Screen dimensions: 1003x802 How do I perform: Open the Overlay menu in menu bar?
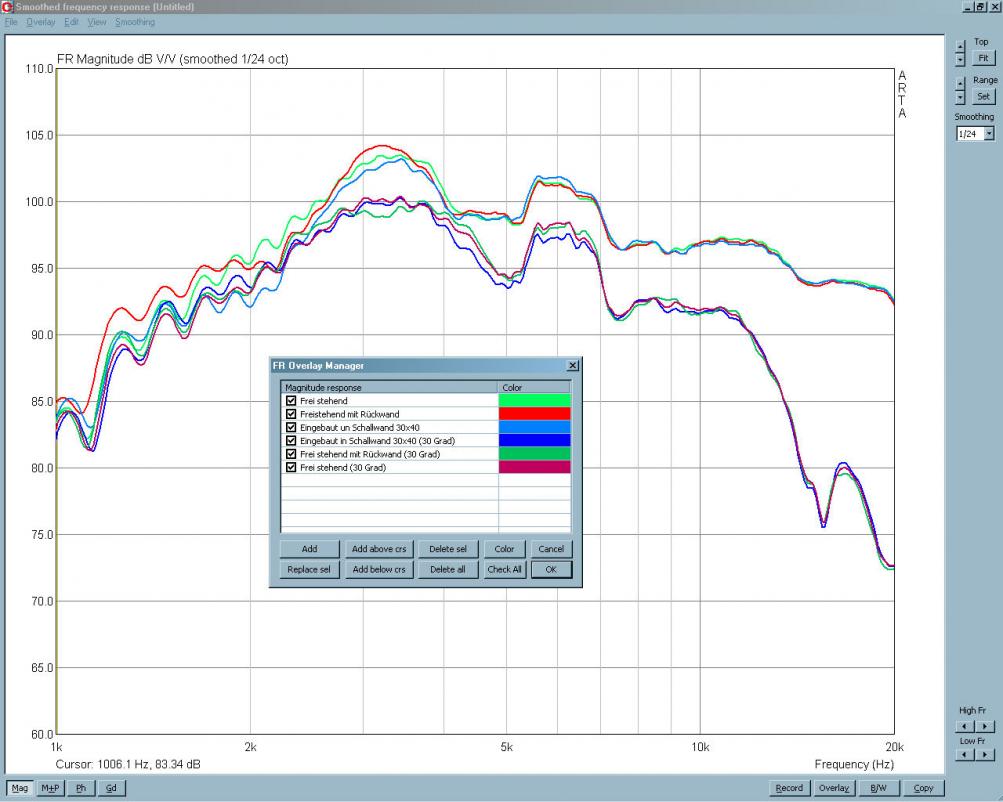[x=40, y=22]
